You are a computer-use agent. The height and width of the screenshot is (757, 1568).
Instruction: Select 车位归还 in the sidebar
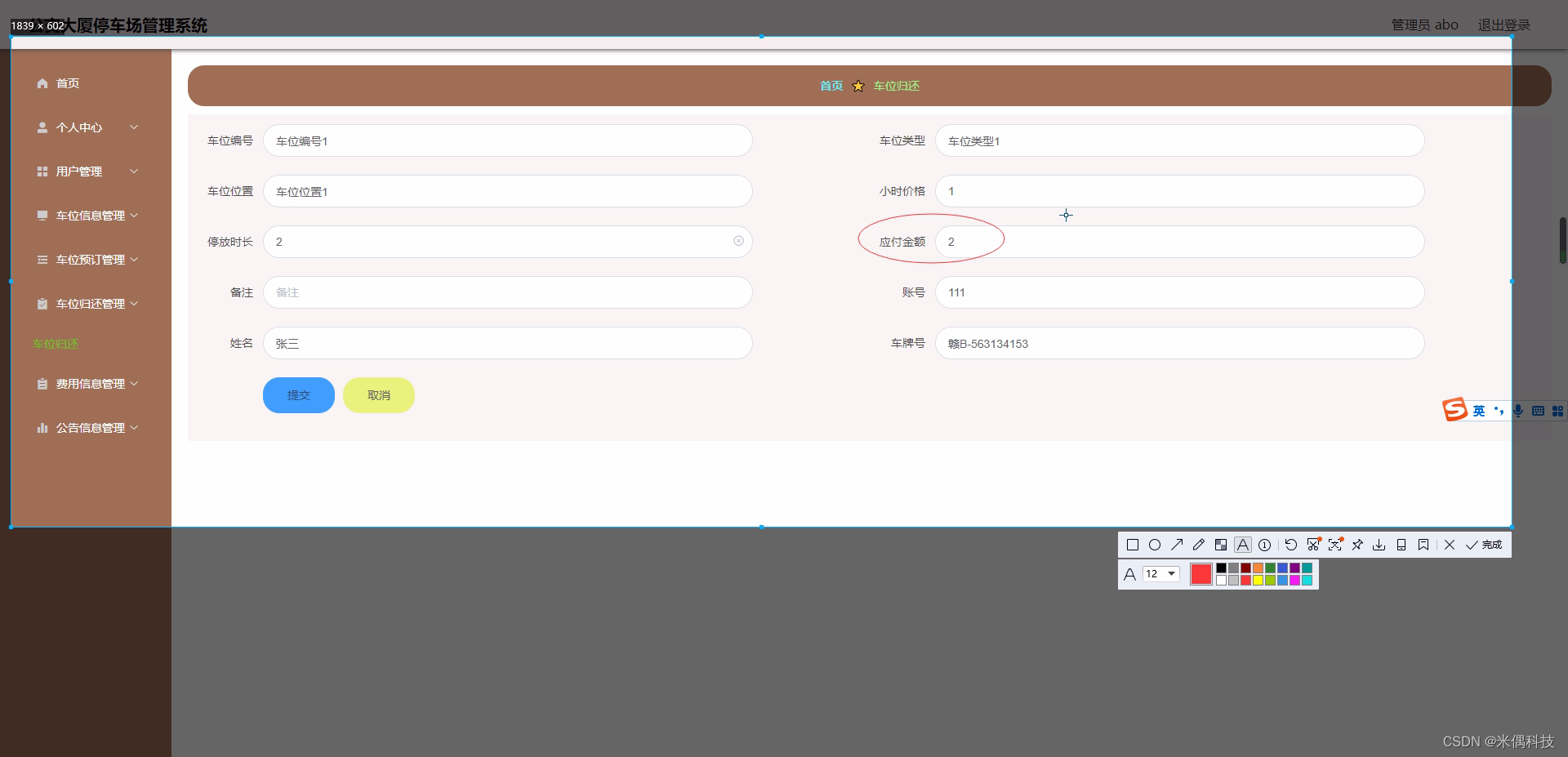(x=55, y=344)
